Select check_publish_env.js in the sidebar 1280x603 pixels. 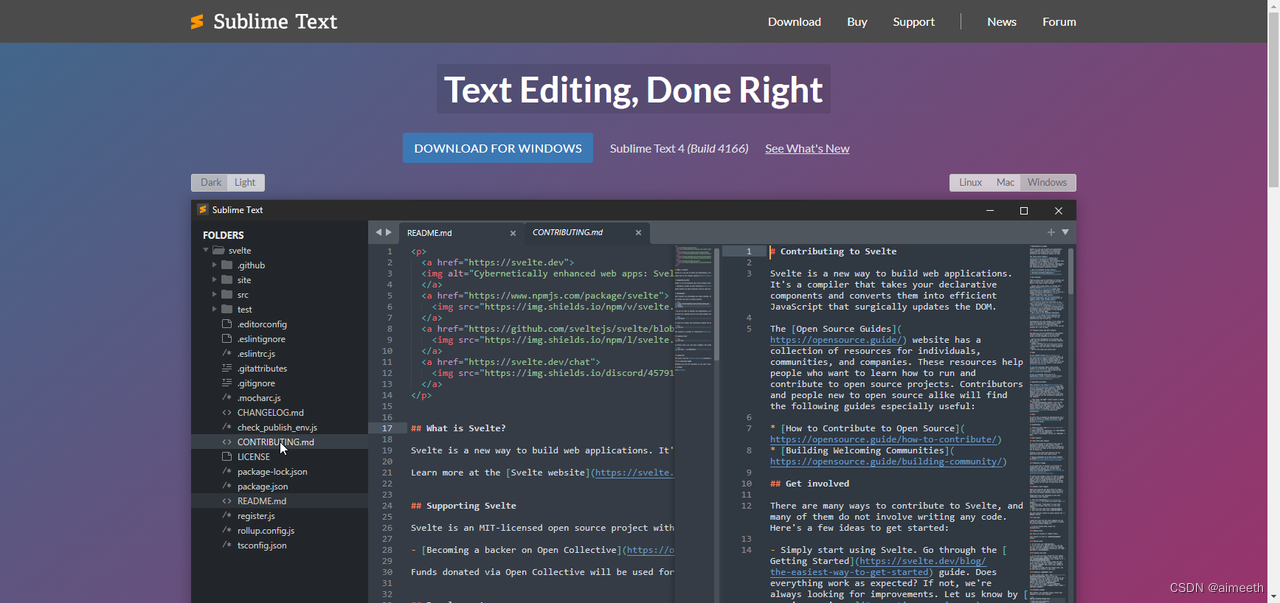click(279, 427)
